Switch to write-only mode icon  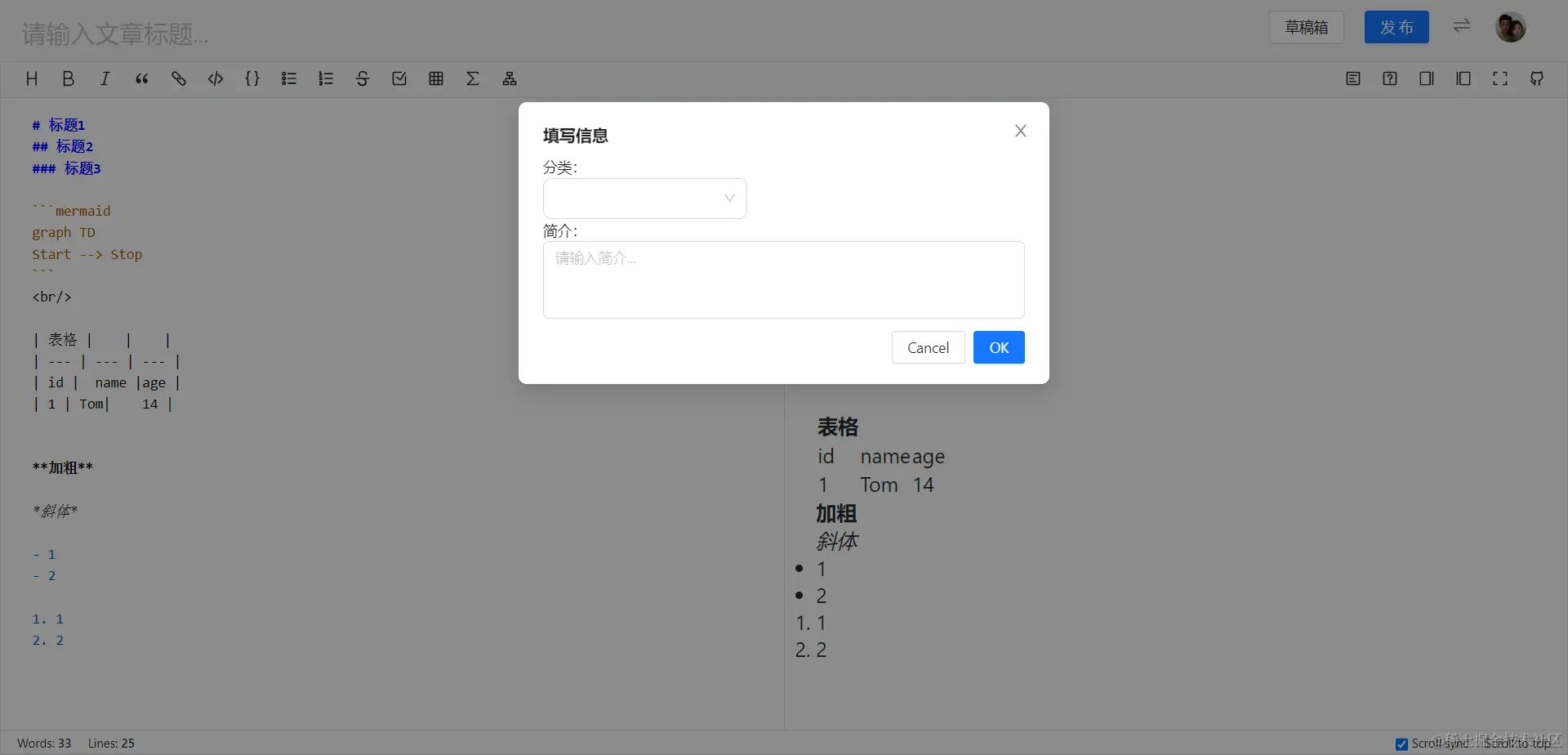[x=1427, y=78]
